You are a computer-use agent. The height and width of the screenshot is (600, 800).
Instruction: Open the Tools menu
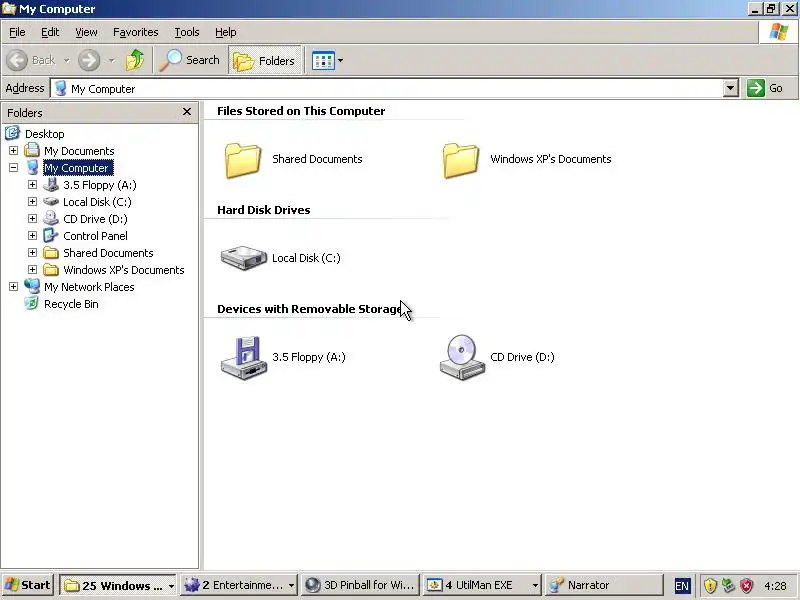pyautogui.click(x=187, y=32)
